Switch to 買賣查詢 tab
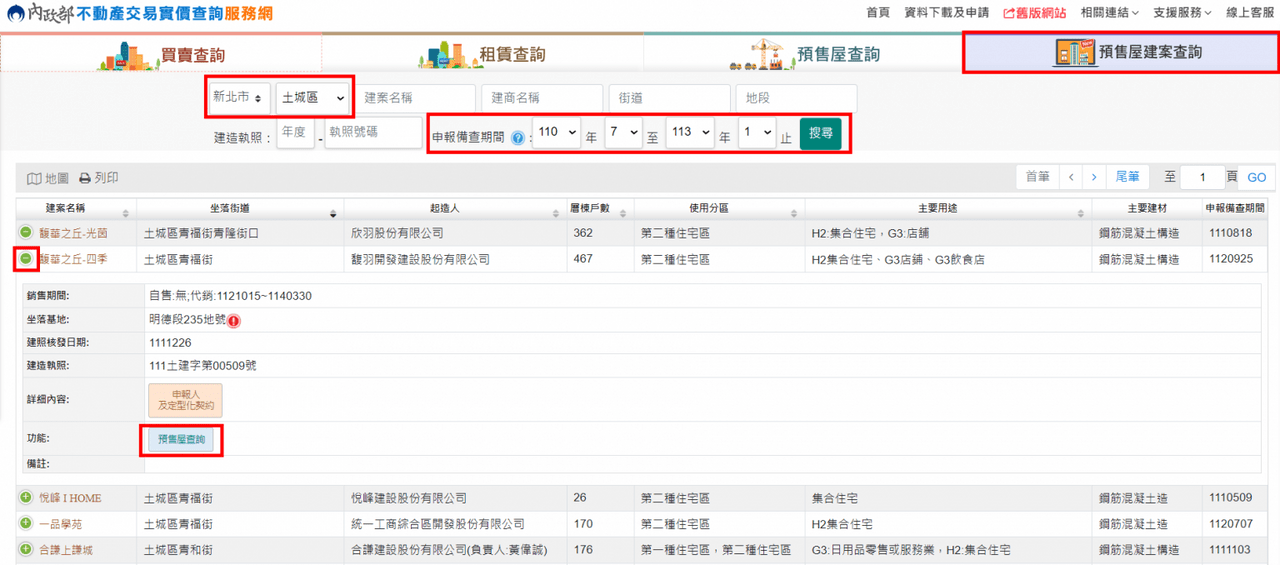Viewport: 1280px width, 565px height. [x=161, y=53]
